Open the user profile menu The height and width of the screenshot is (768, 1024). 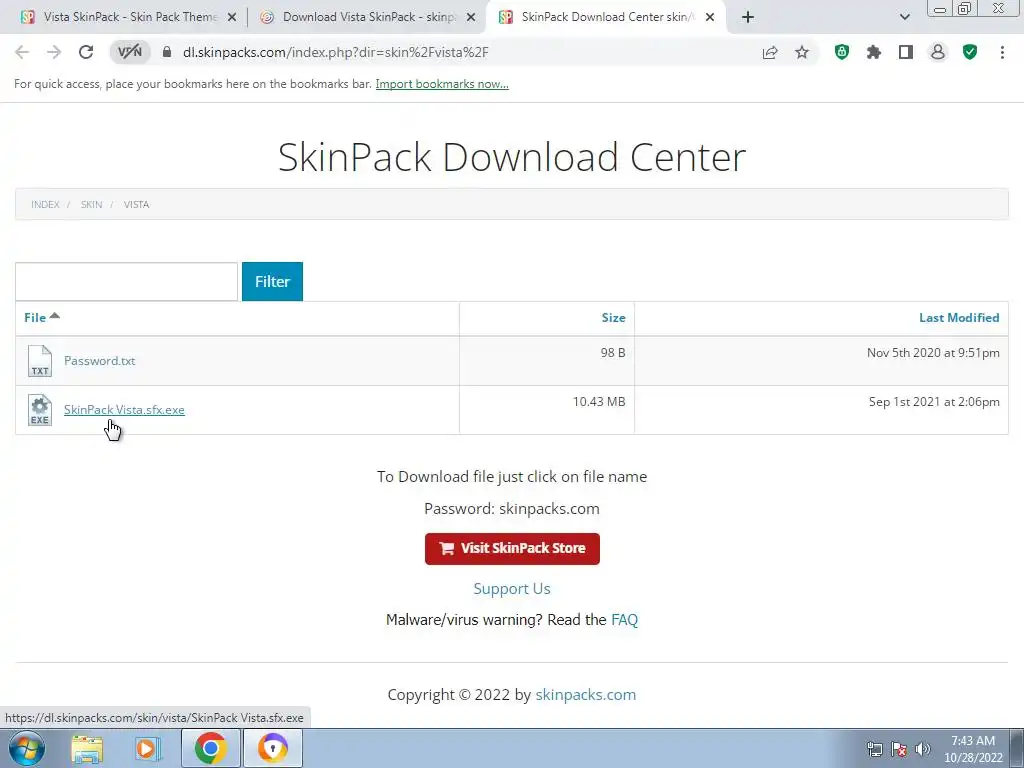coord(938,52)
